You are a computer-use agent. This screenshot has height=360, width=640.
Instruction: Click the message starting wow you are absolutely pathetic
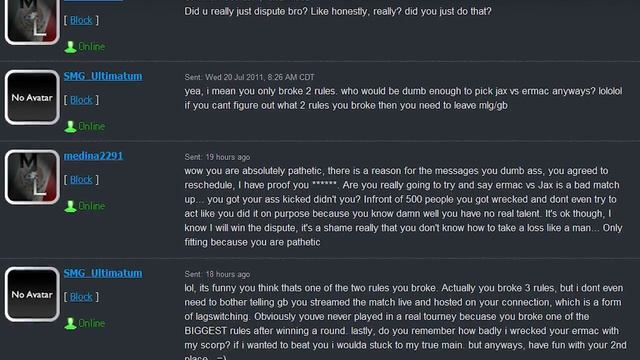[x=403, y=206]
